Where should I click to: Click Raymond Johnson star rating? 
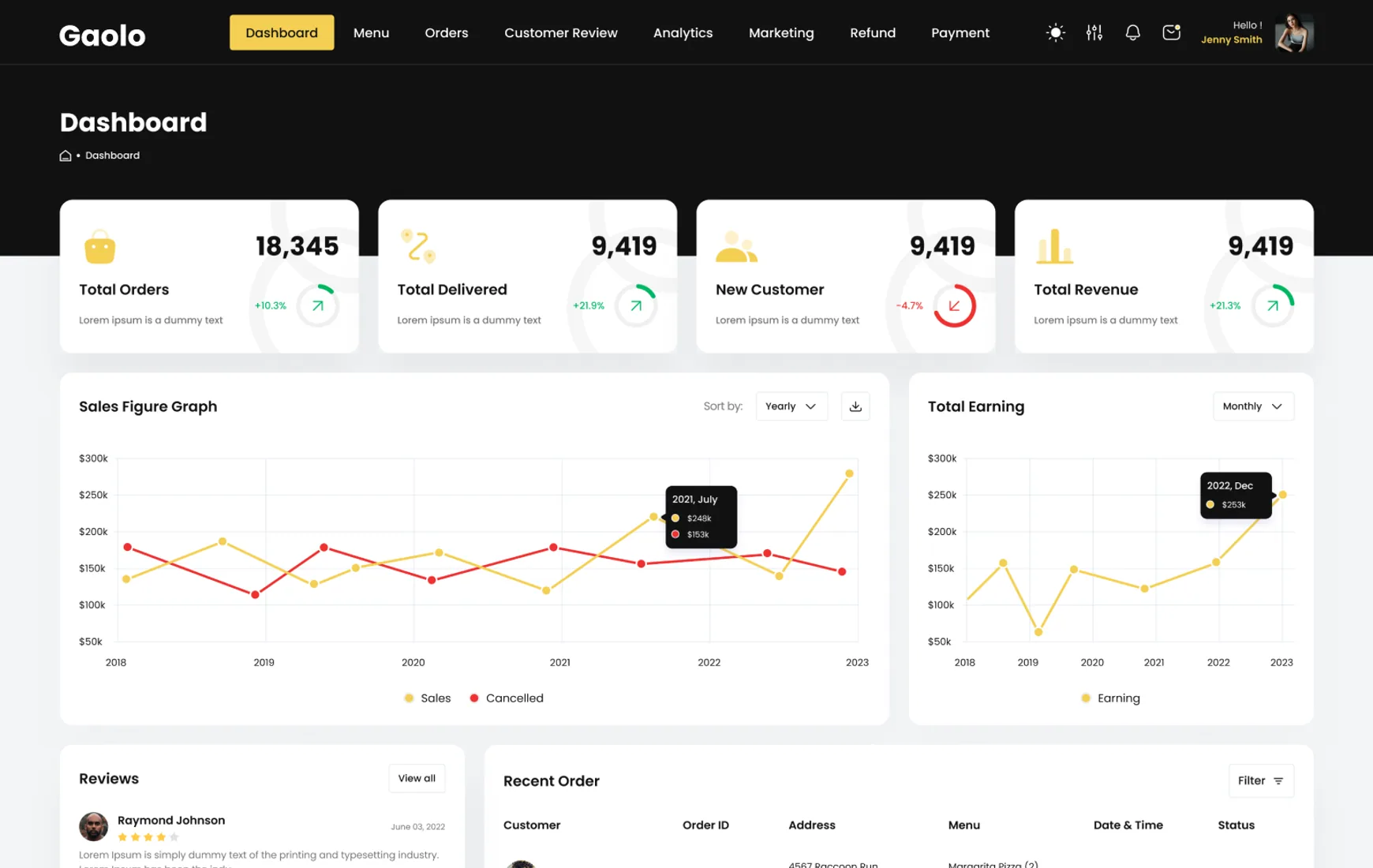148,837
